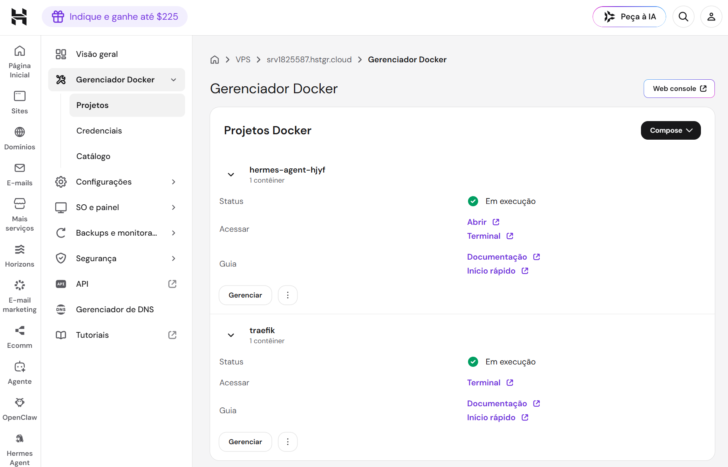Open Página Inicial in the sidebar

[20, 62]
